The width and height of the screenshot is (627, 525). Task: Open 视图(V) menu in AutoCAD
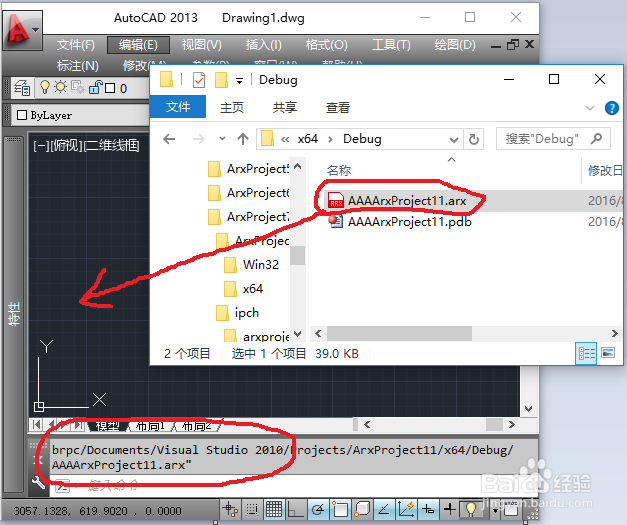tap(202, 45)
